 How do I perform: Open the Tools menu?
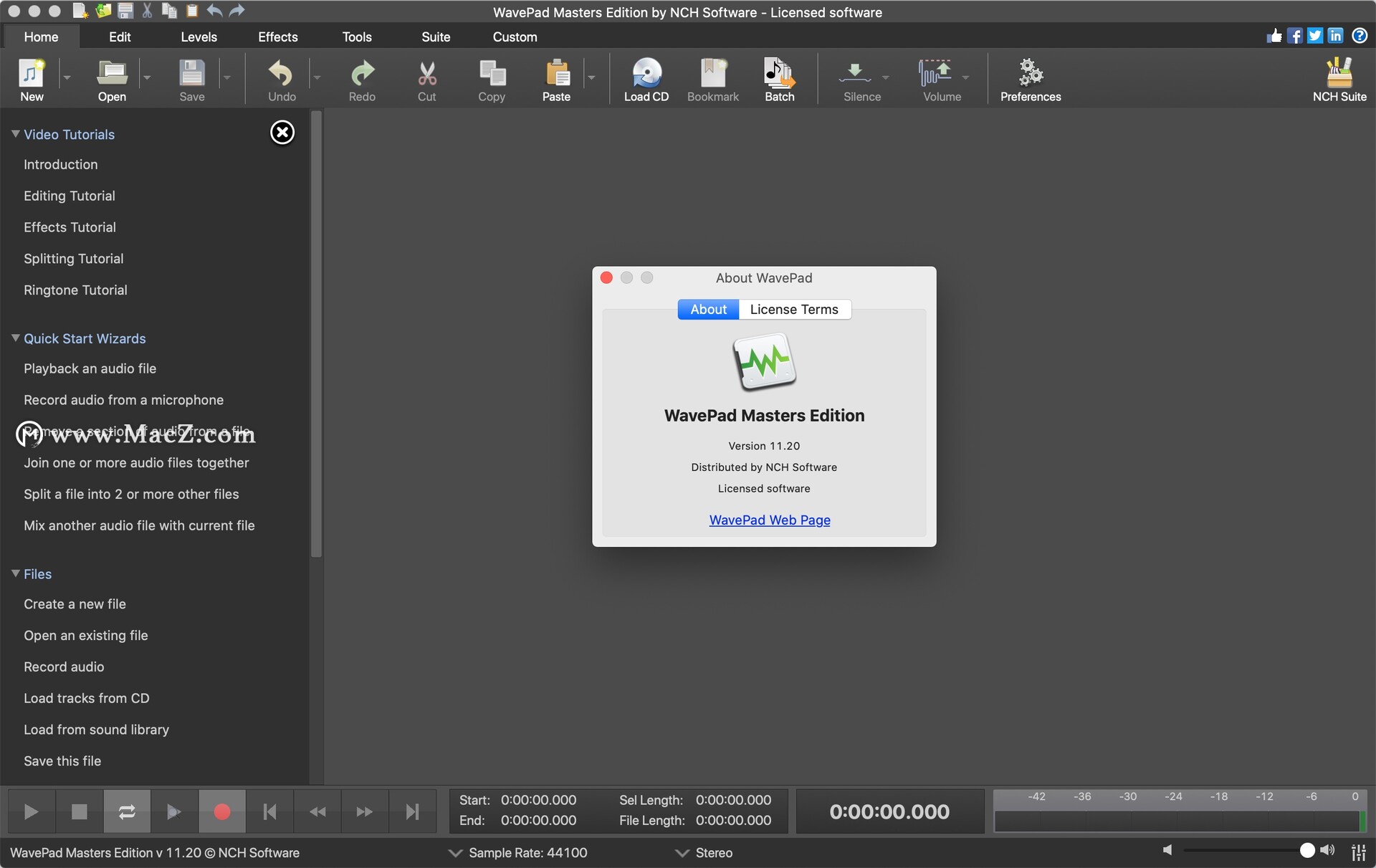click(356, 36)
